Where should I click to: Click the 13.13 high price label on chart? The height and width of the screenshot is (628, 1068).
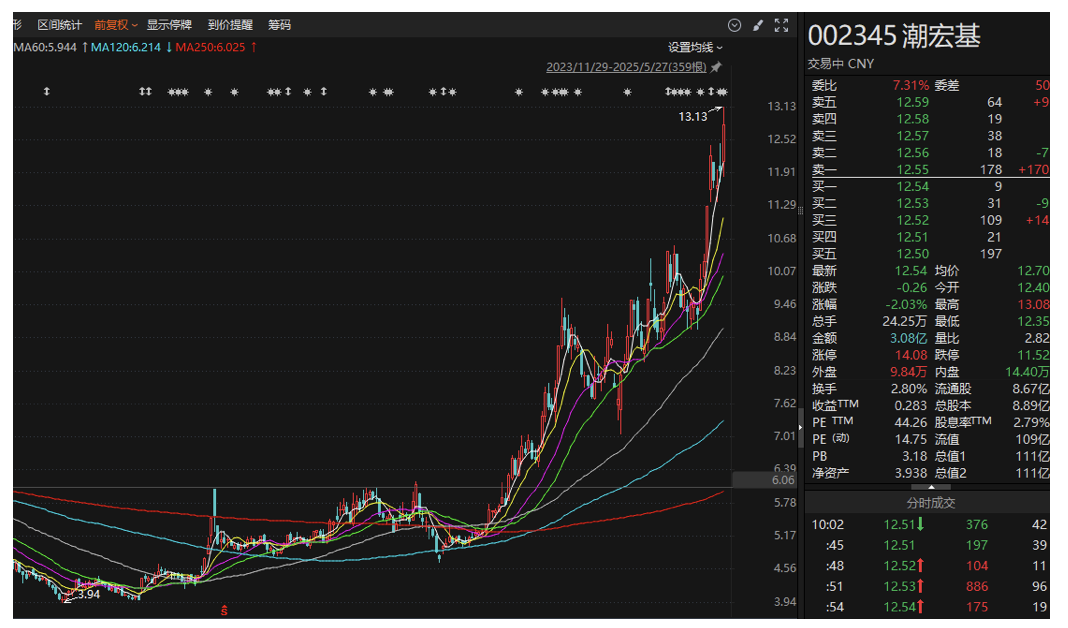pyautogui.click(x=693, y=117)
